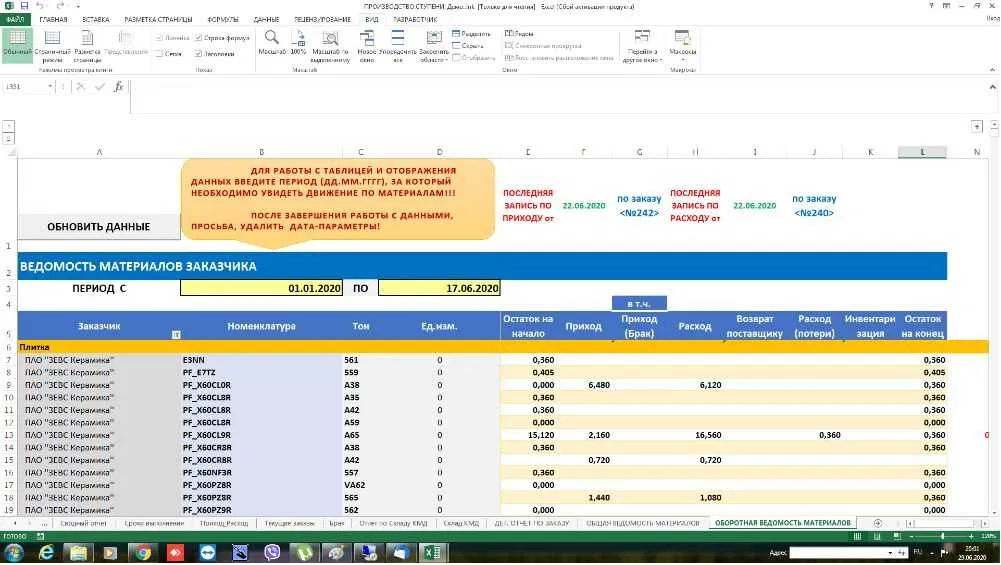
Task: Zoom in with status bar plus
Action: 971,536
